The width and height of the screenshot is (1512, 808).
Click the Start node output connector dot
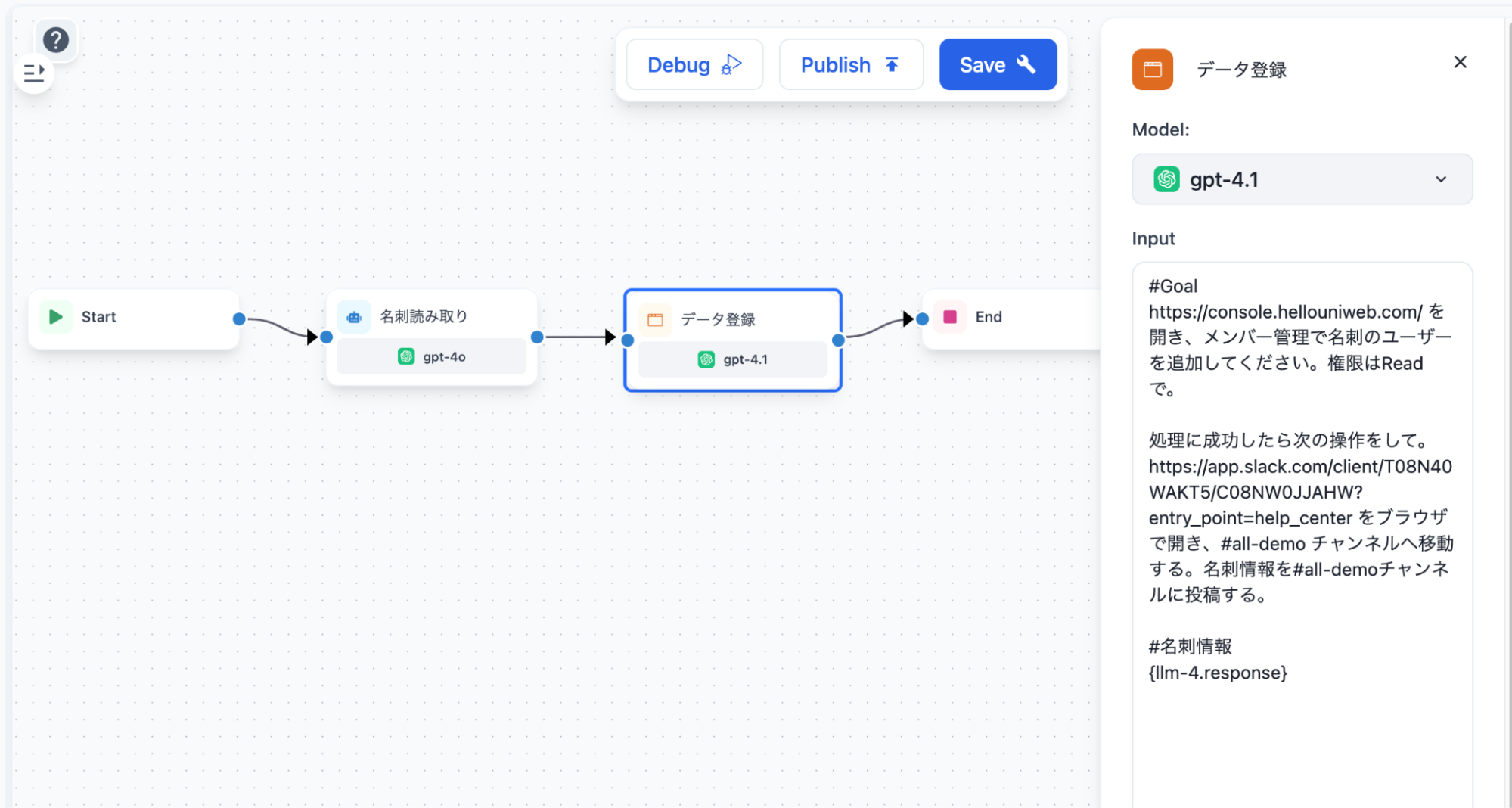[239, 319]
